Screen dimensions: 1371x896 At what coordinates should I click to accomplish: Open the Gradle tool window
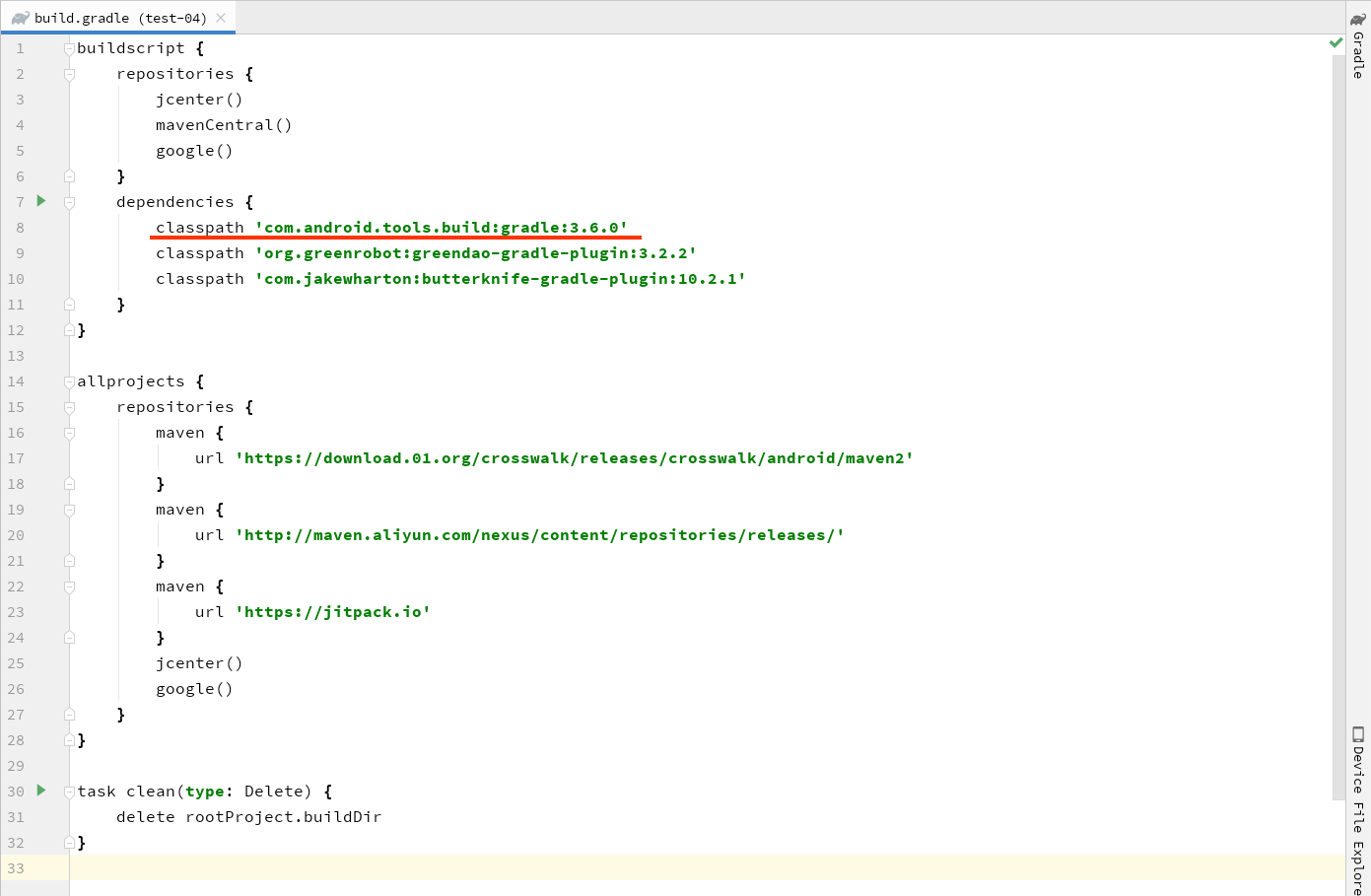pyautogui.click(x=1358, y=45)
